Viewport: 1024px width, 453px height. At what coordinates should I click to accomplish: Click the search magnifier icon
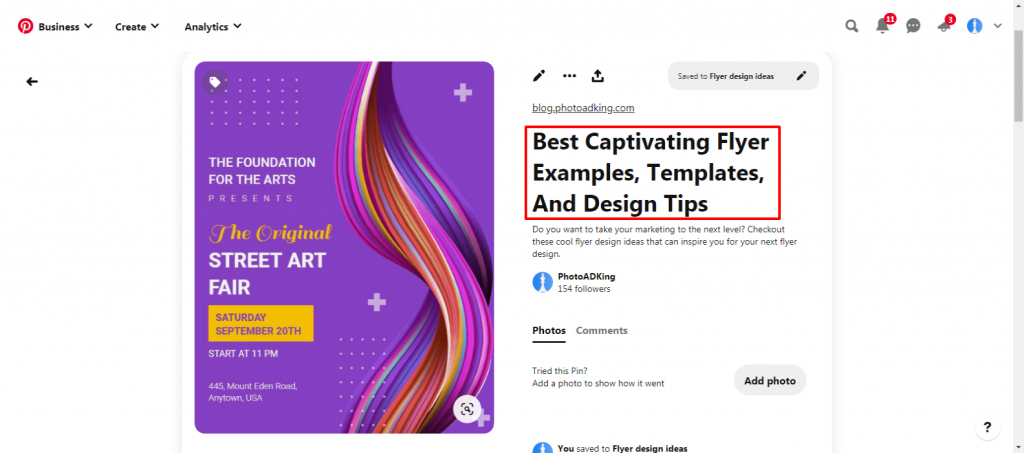click(852, 26)
